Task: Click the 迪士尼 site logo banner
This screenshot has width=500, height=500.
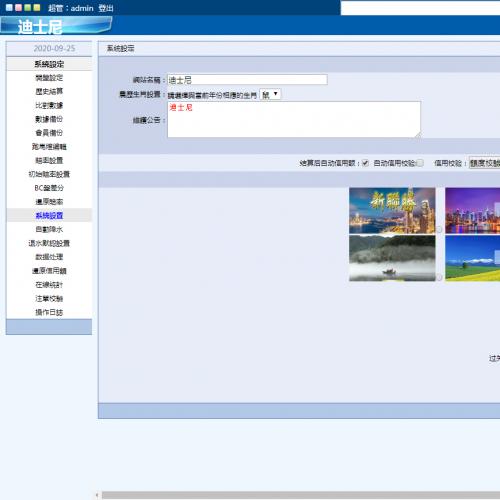Action: (56, 26)
